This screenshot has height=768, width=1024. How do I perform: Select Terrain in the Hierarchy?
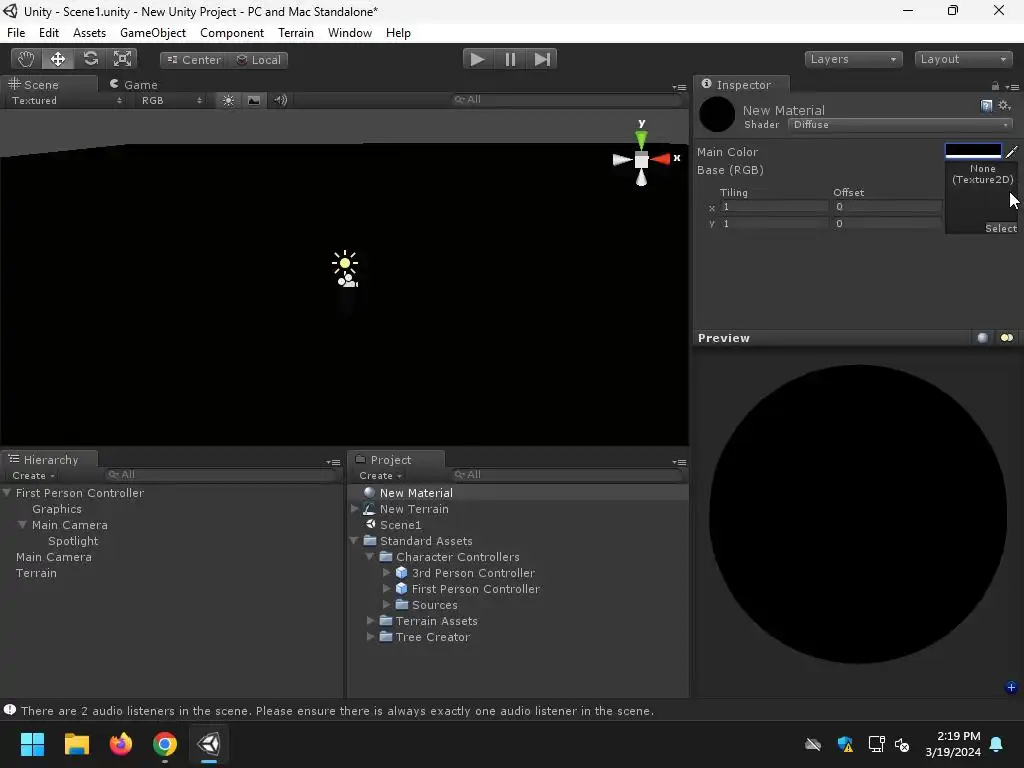coord(37,573)
